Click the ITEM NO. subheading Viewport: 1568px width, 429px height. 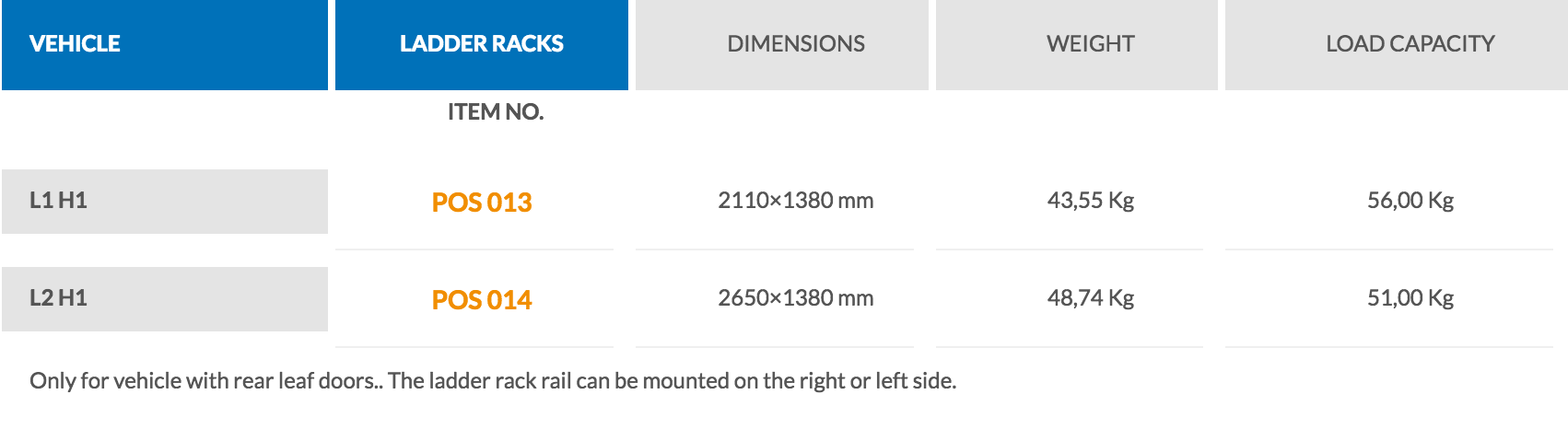496,111
